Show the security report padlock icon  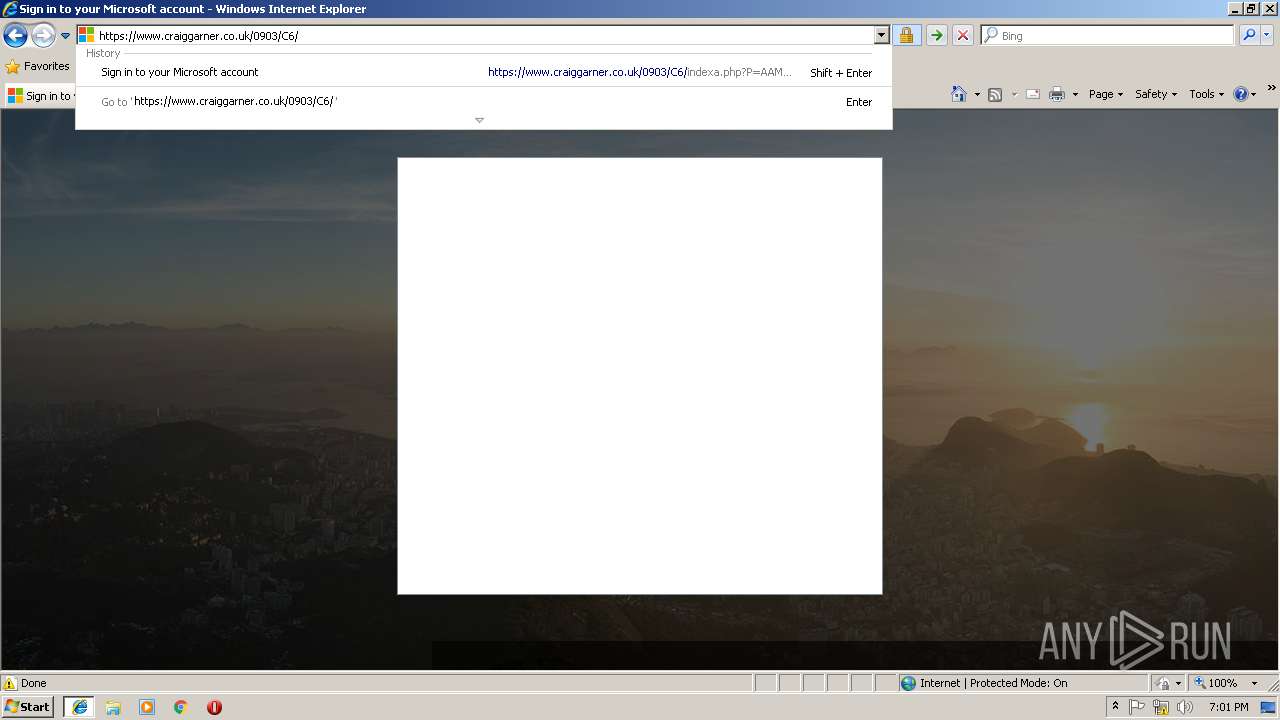(906, 35)
